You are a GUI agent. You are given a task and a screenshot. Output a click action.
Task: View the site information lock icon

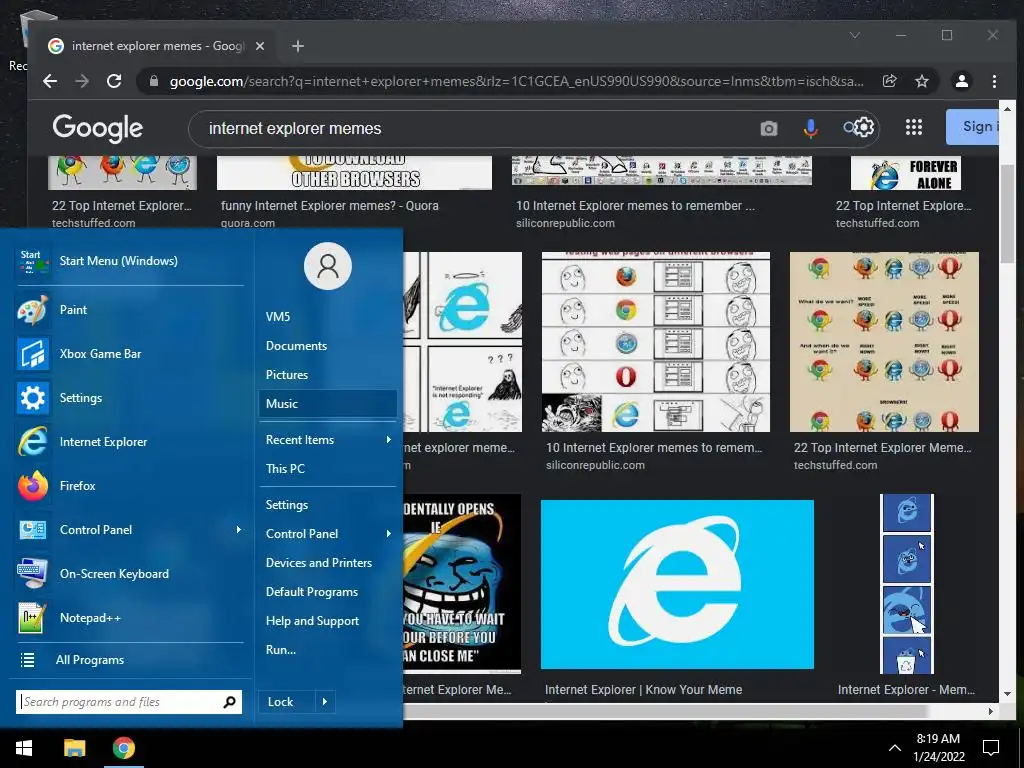click(154, 81)
